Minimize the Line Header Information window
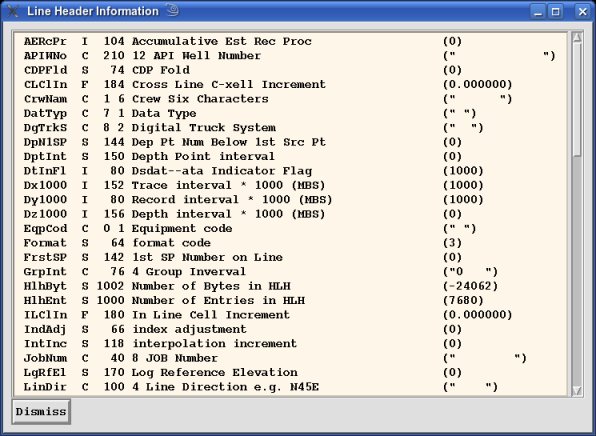This screenshot has width=596, height=436. click(538, 12)
